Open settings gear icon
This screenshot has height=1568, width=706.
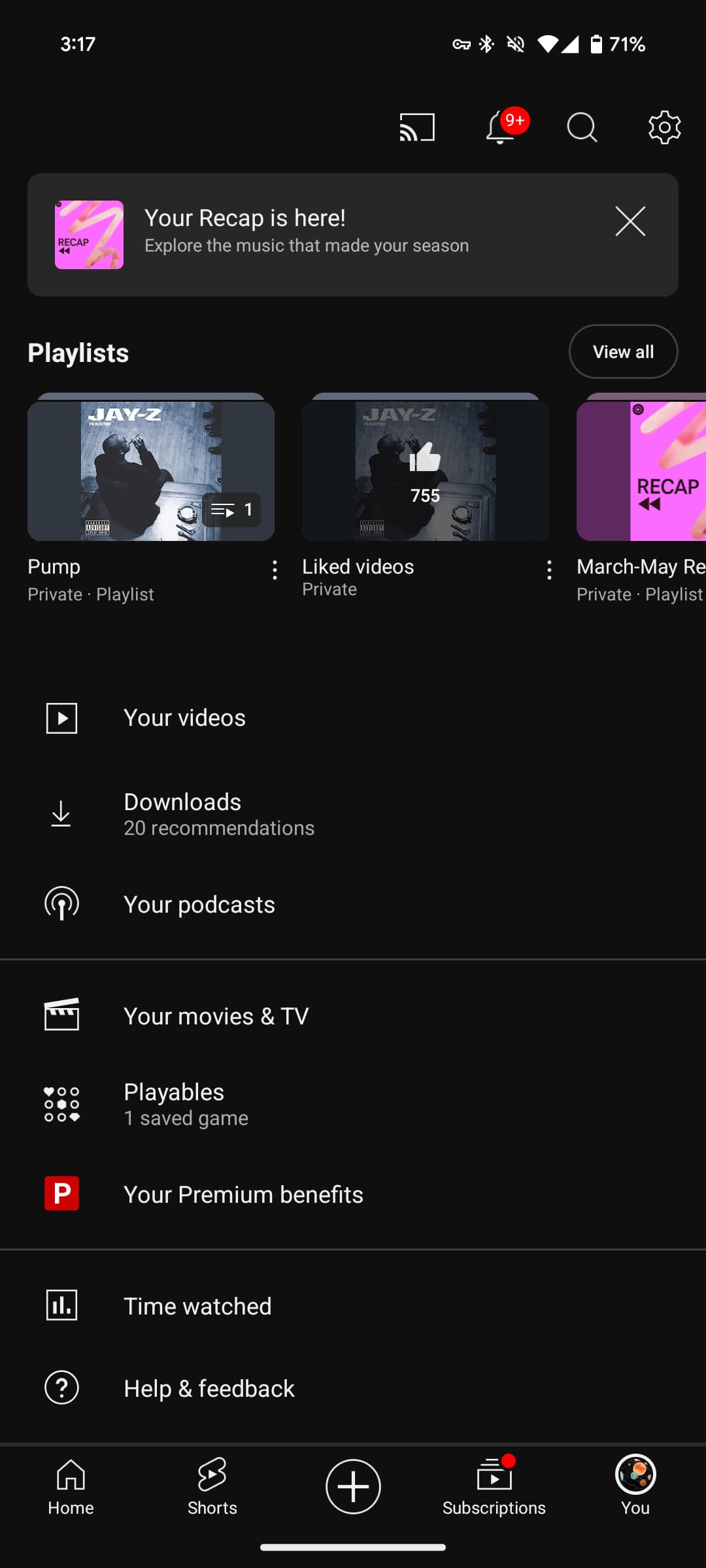pyautogui.click(x=664, y=127)
